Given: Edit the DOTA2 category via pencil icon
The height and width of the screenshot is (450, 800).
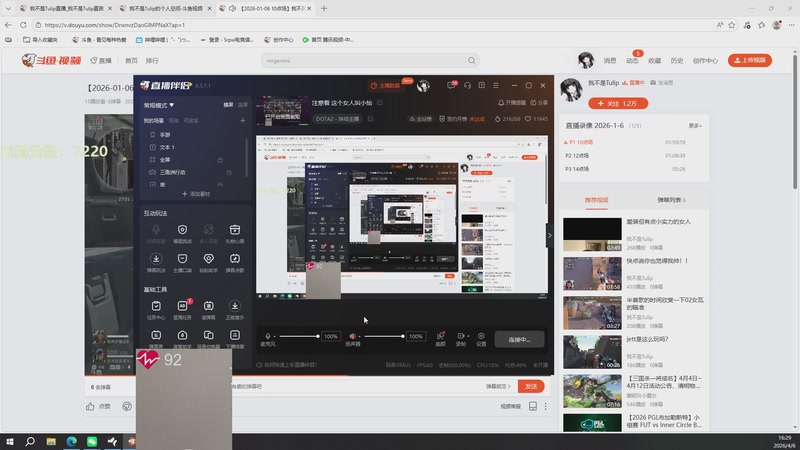Looking at the screenshot, I should click(370, 119).
